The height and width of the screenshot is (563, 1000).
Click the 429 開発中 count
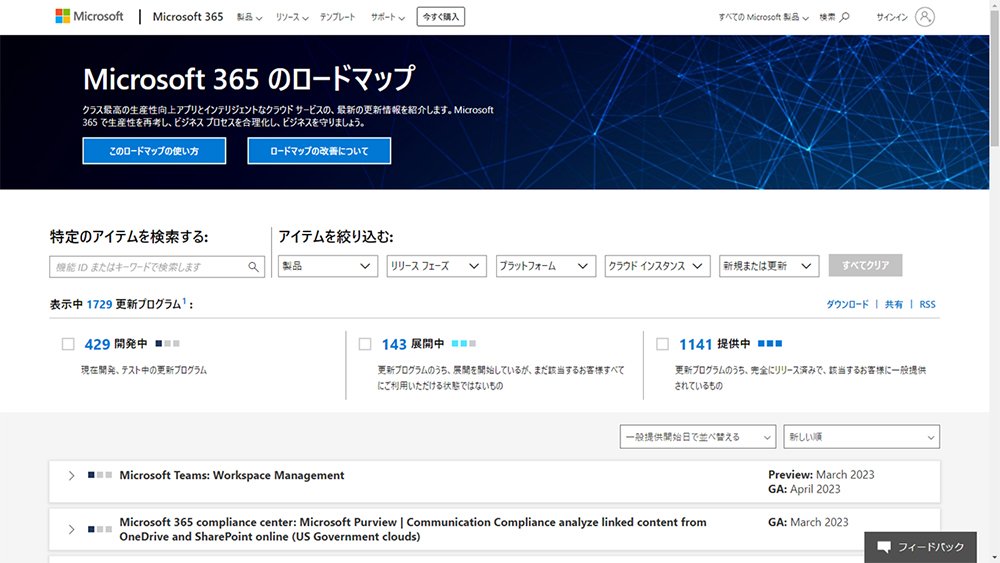tap(97, 344)
